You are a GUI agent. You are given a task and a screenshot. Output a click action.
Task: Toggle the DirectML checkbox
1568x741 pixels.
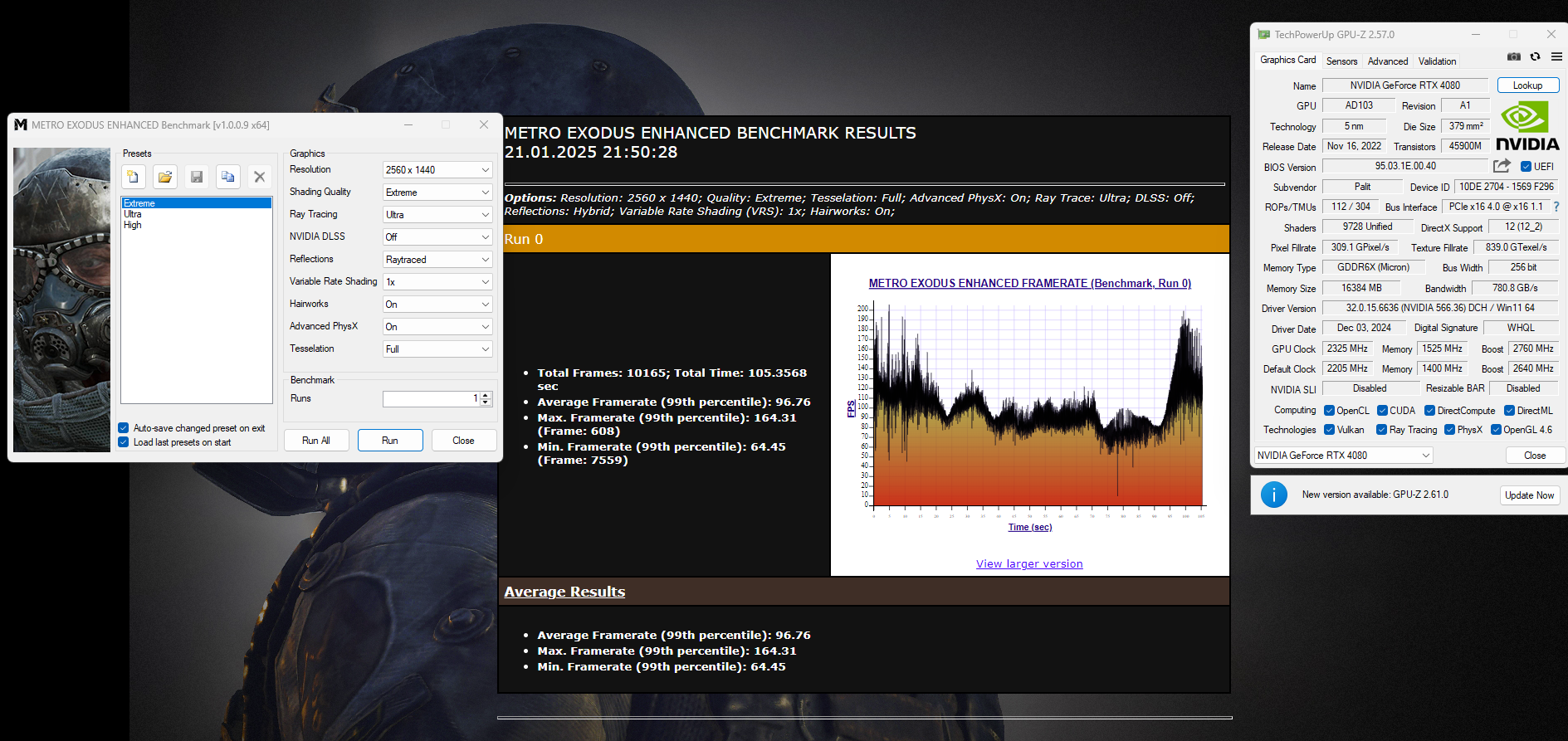[x=1510, y=411]
